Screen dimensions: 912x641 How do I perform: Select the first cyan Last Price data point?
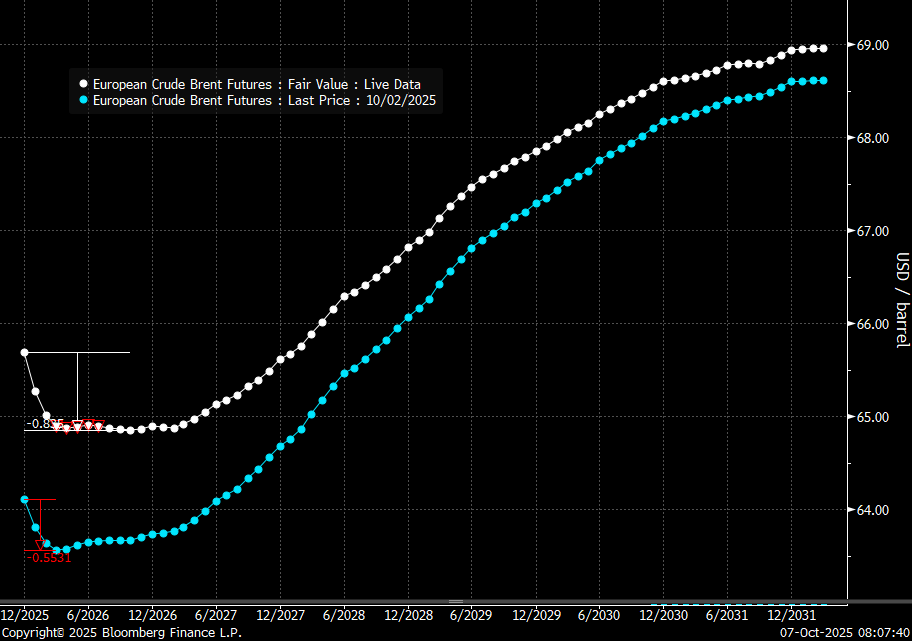(x=24, y=499)
